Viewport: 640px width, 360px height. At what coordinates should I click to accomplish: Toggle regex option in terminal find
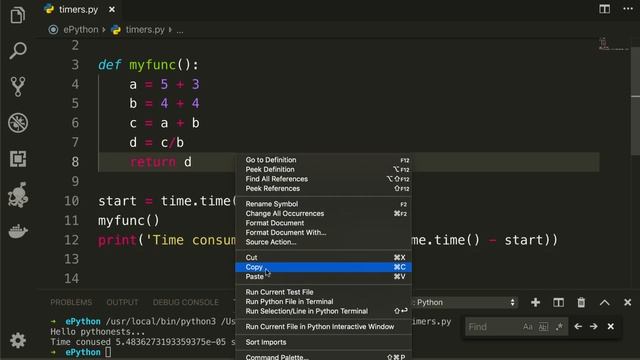click(559, 327)
